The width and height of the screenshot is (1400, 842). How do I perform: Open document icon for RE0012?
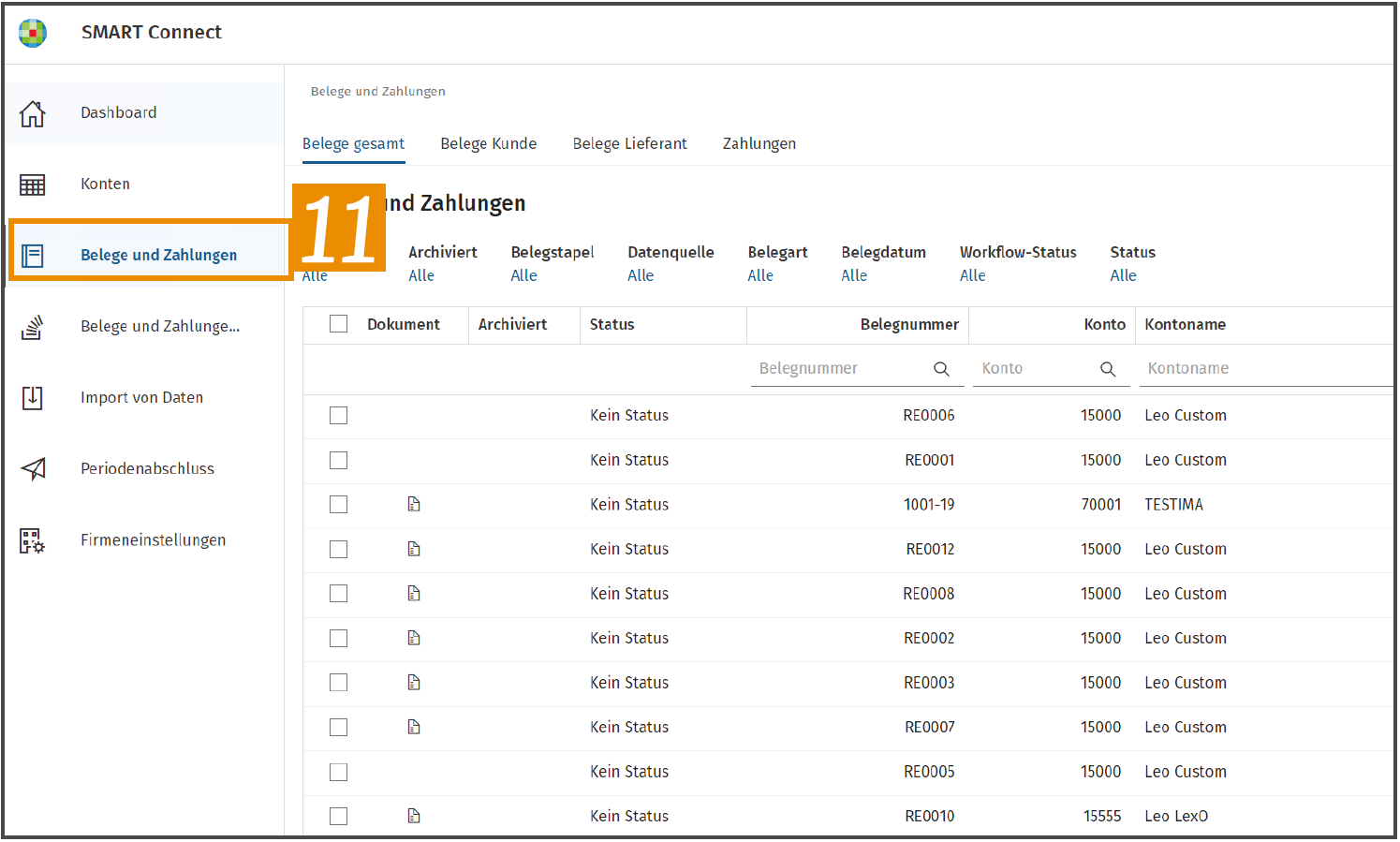[x=414, y=549]
